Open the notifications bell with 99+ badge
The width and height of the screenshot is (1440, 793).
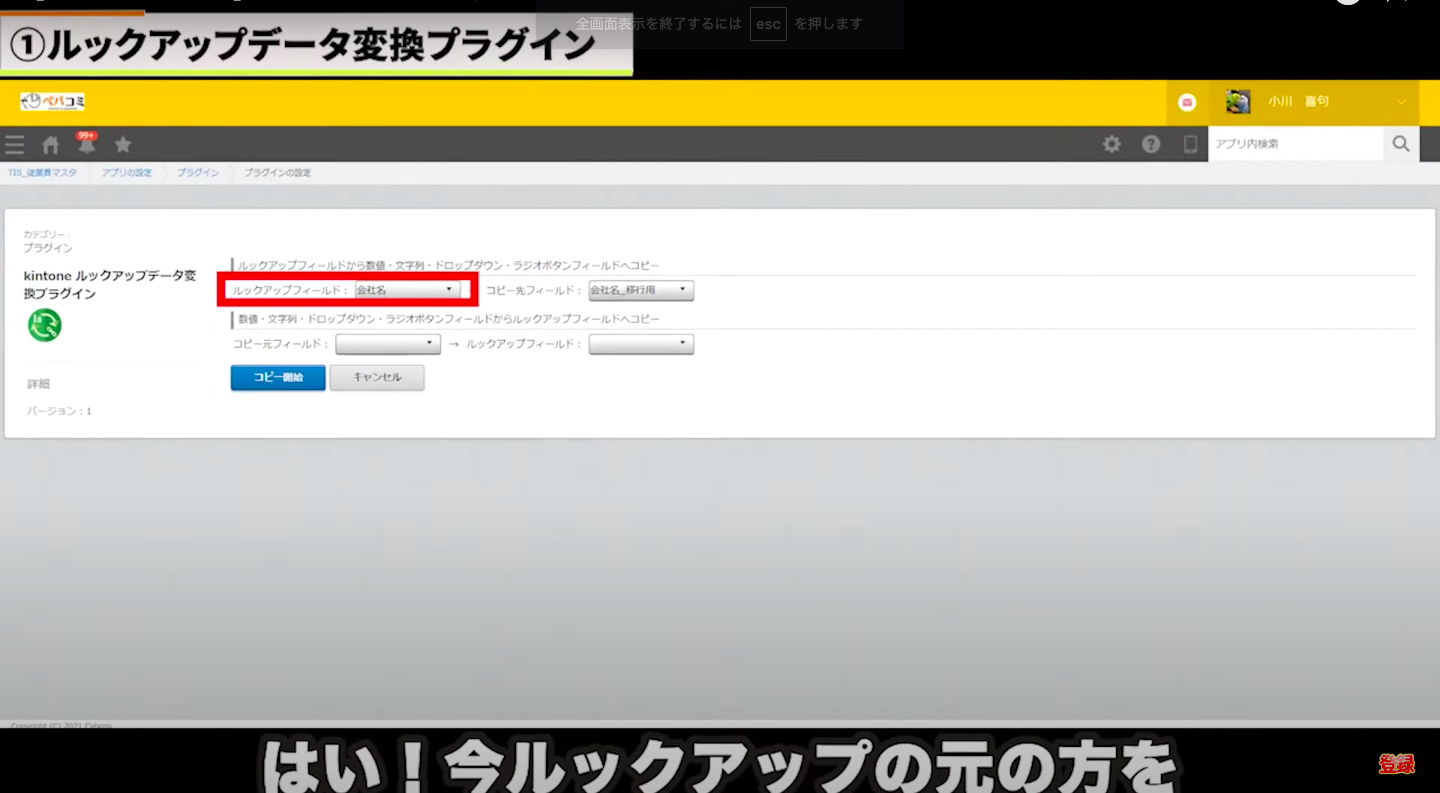coord(87,145)
